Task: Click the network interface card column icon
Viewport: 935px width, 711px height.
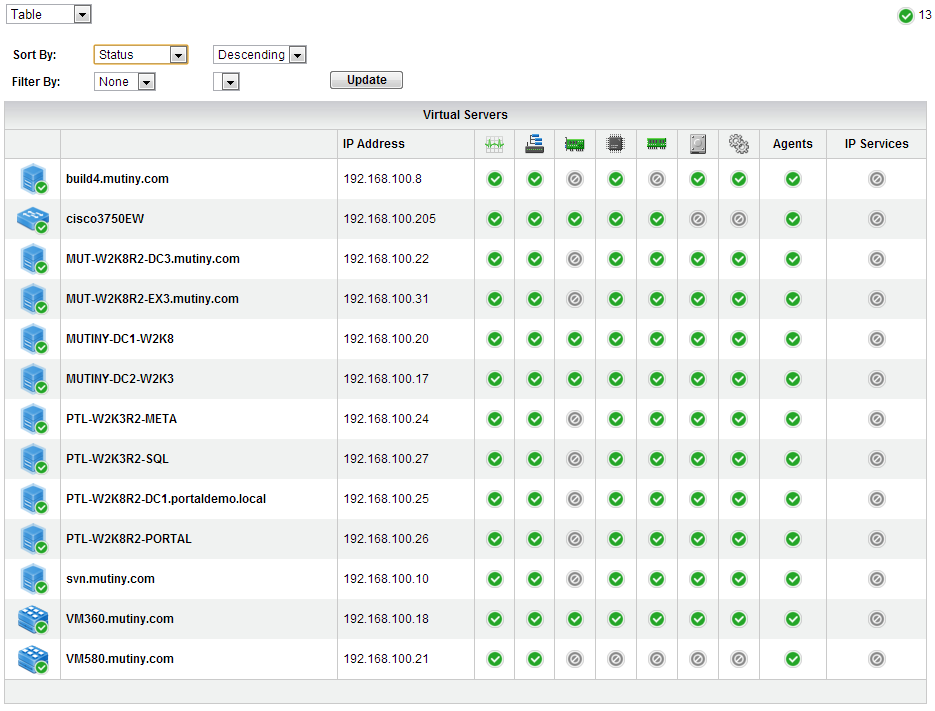Action: click(574, 144)
